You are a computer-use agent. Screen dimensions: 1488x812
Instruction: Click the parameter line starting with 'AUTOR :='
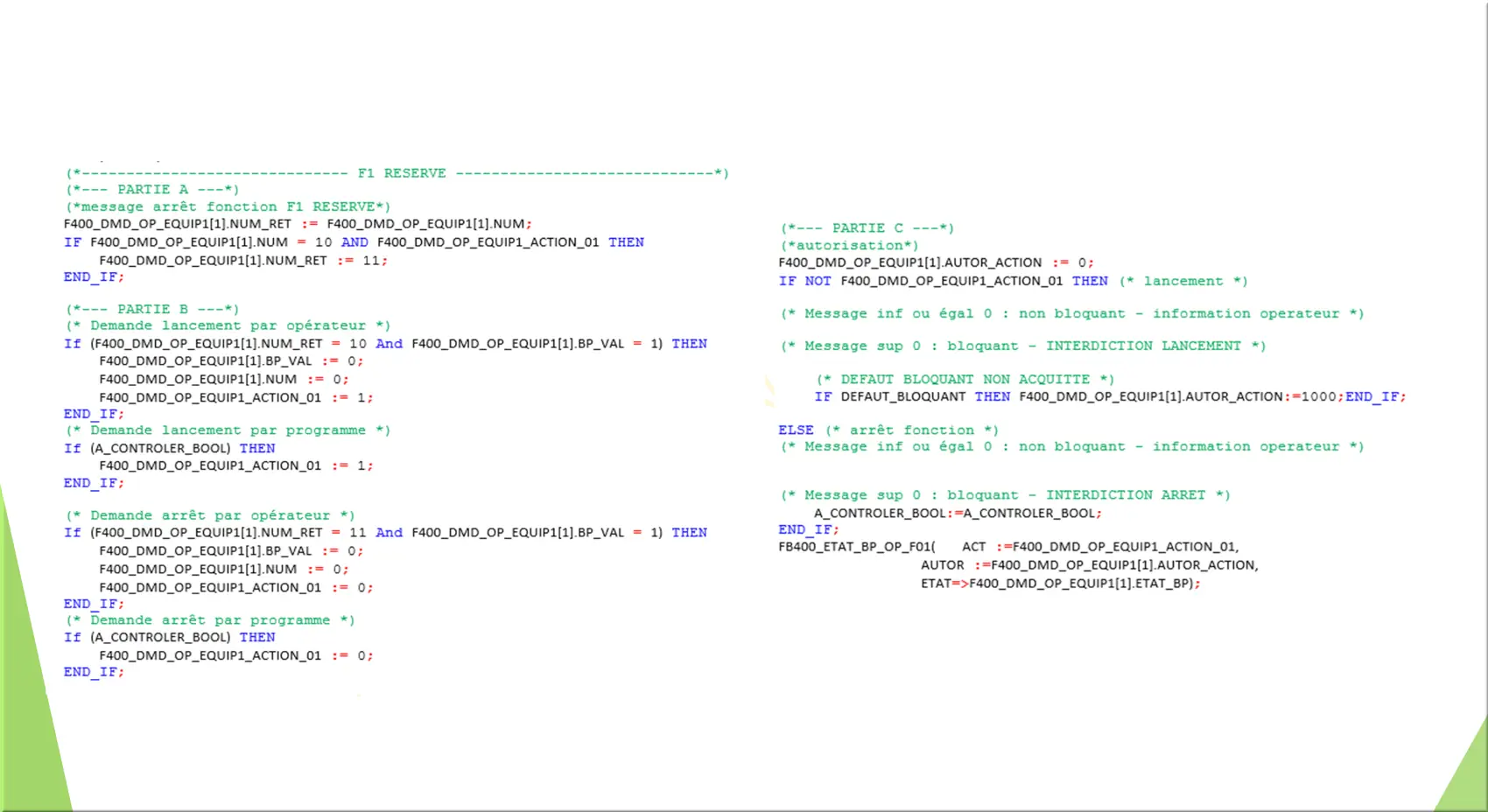pos(1090,565)
